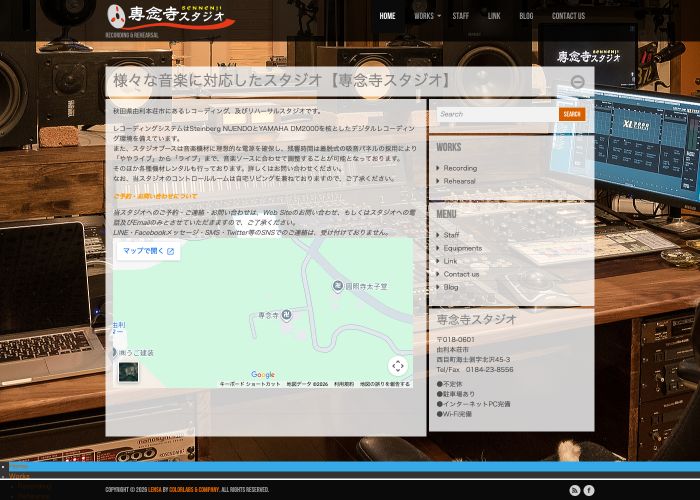Click 地図の誤りを報告する link

385,384
